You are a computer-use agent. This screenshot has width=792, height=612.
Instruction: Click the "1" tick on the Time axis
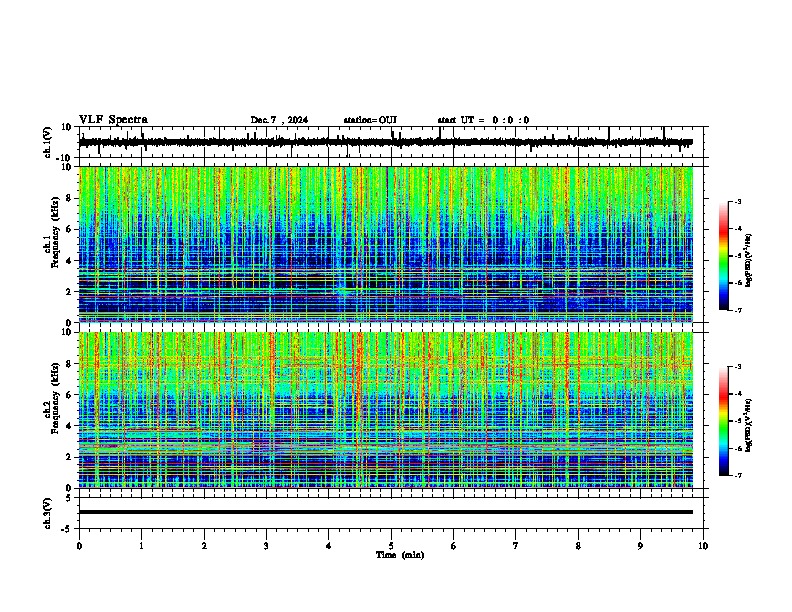click(x=141, y=546)
